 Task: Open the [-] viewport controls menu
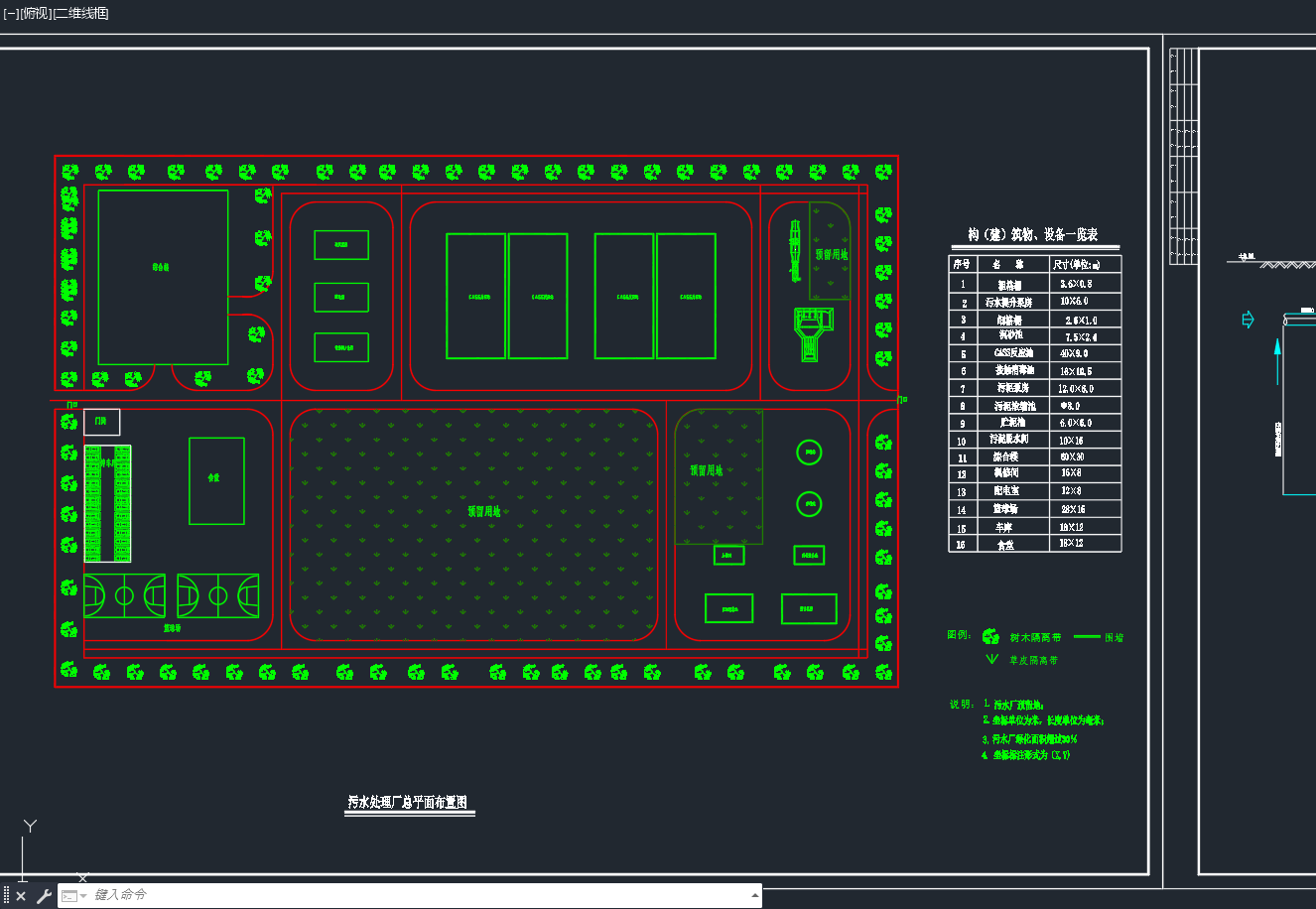click(11, 13)
